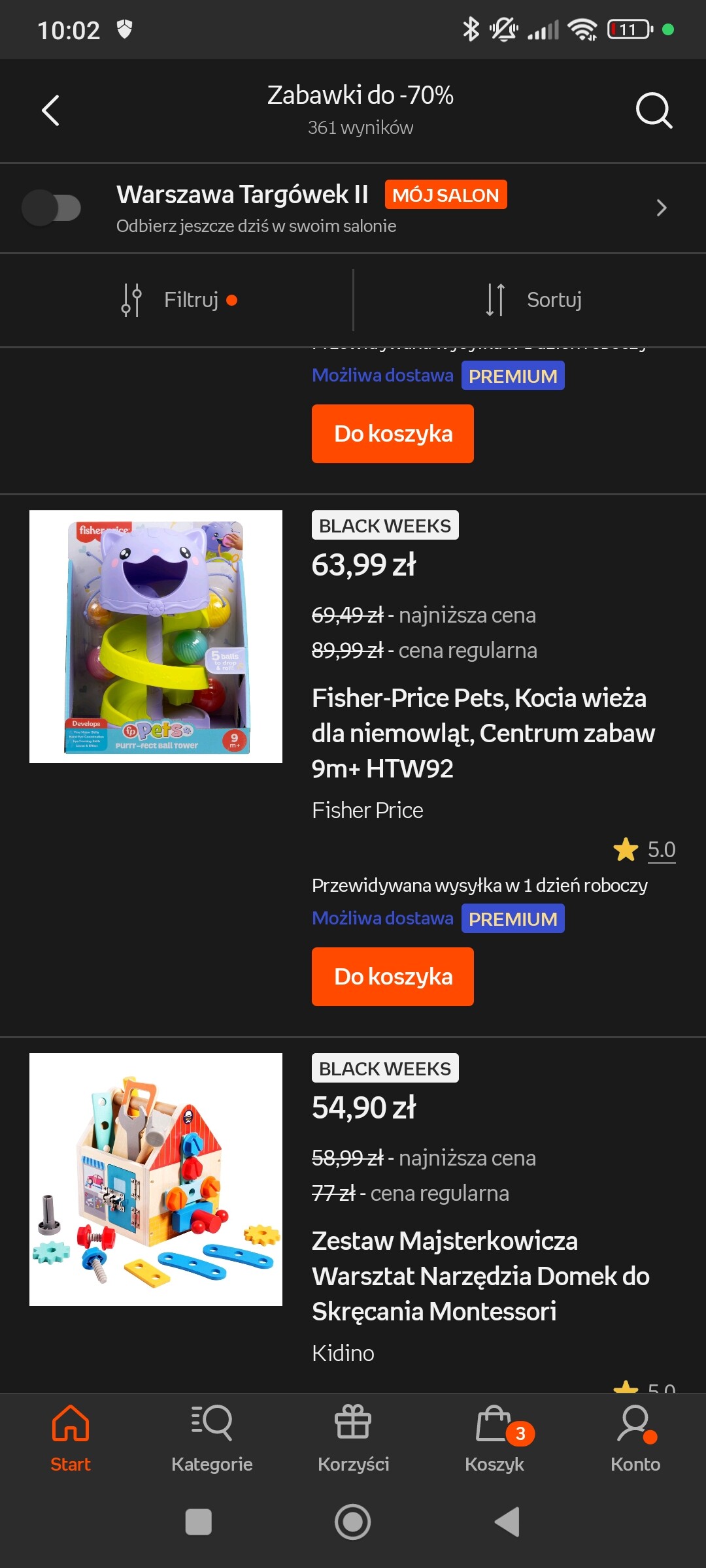Open Sortuj sorting options
This screenshot has height=1568, width=706.
pos(554,300)
